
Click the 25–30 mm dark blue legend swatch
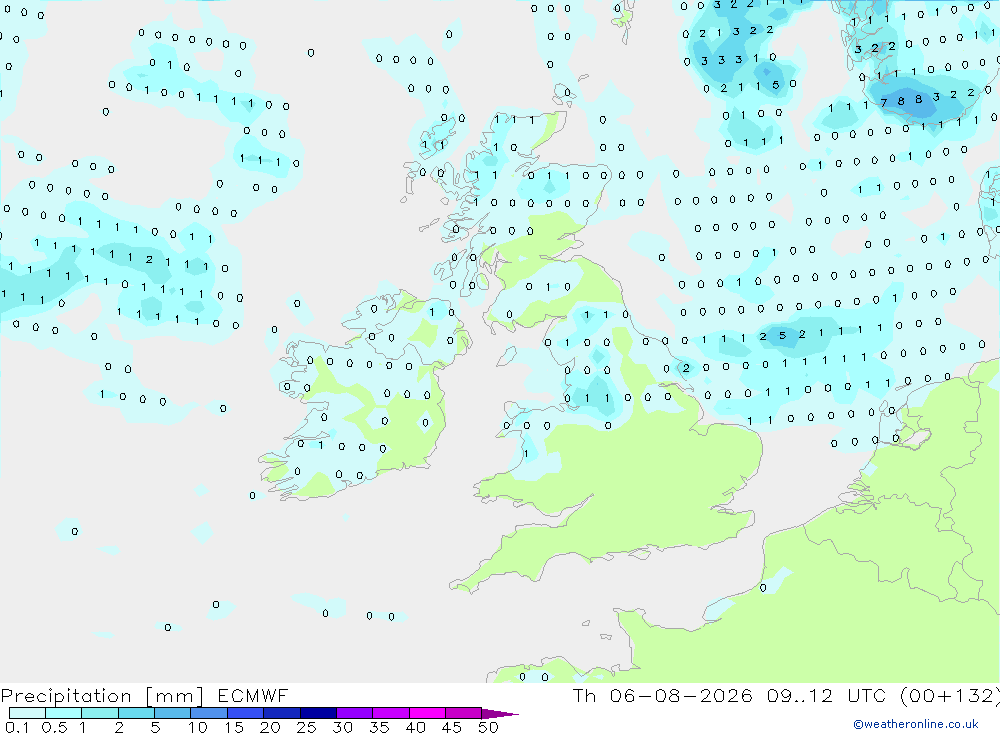[x=318, y=713]
